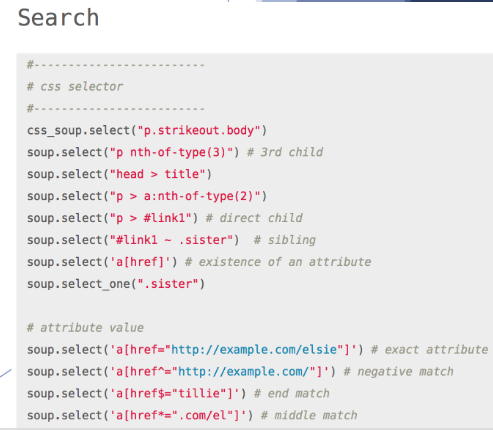Click the '# end match' comment
493x430 pixels.
[x=292, y=394]
